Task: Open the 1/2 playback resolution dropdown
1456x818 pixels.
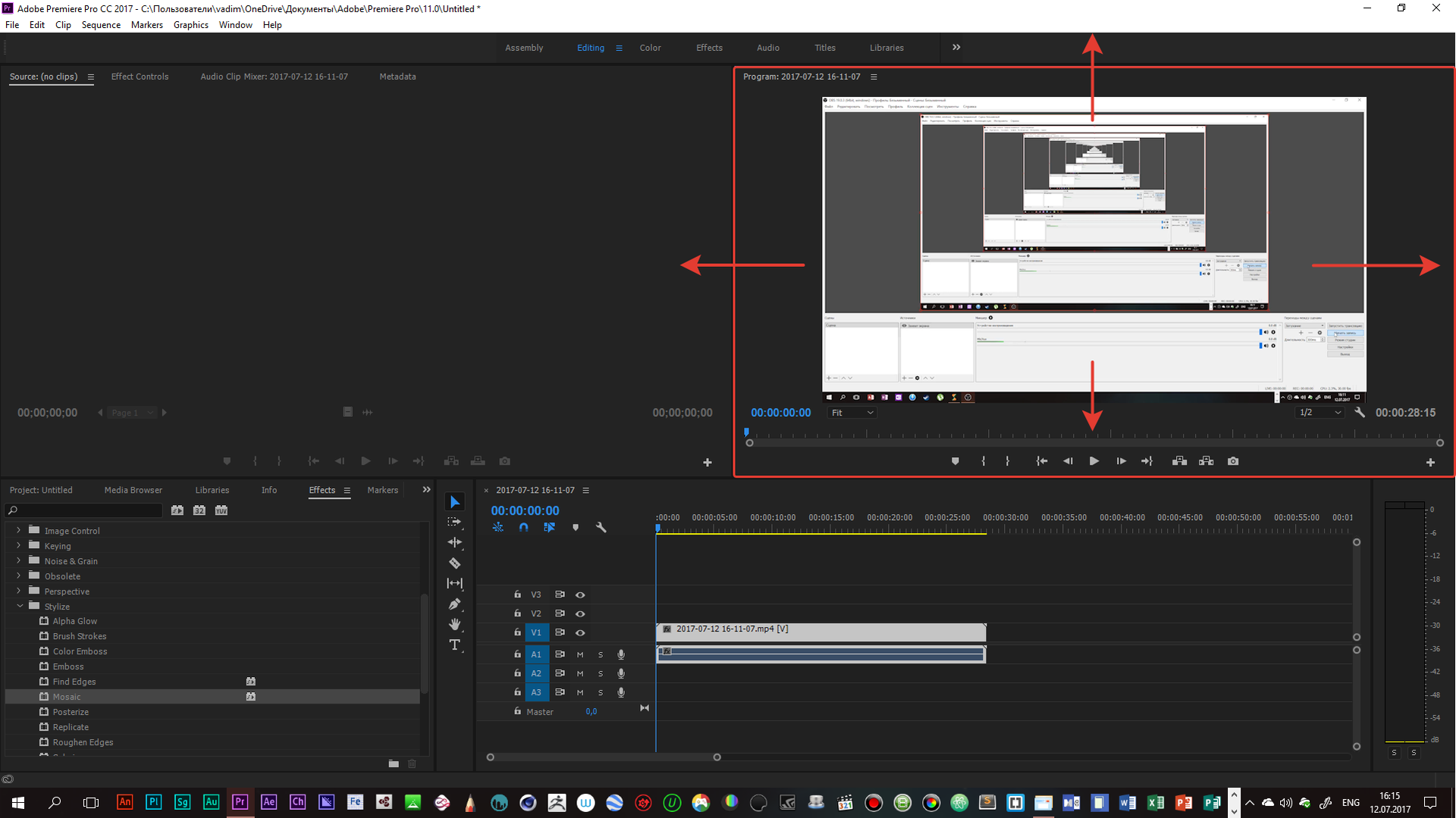Action: click(x=1319, y=412)
